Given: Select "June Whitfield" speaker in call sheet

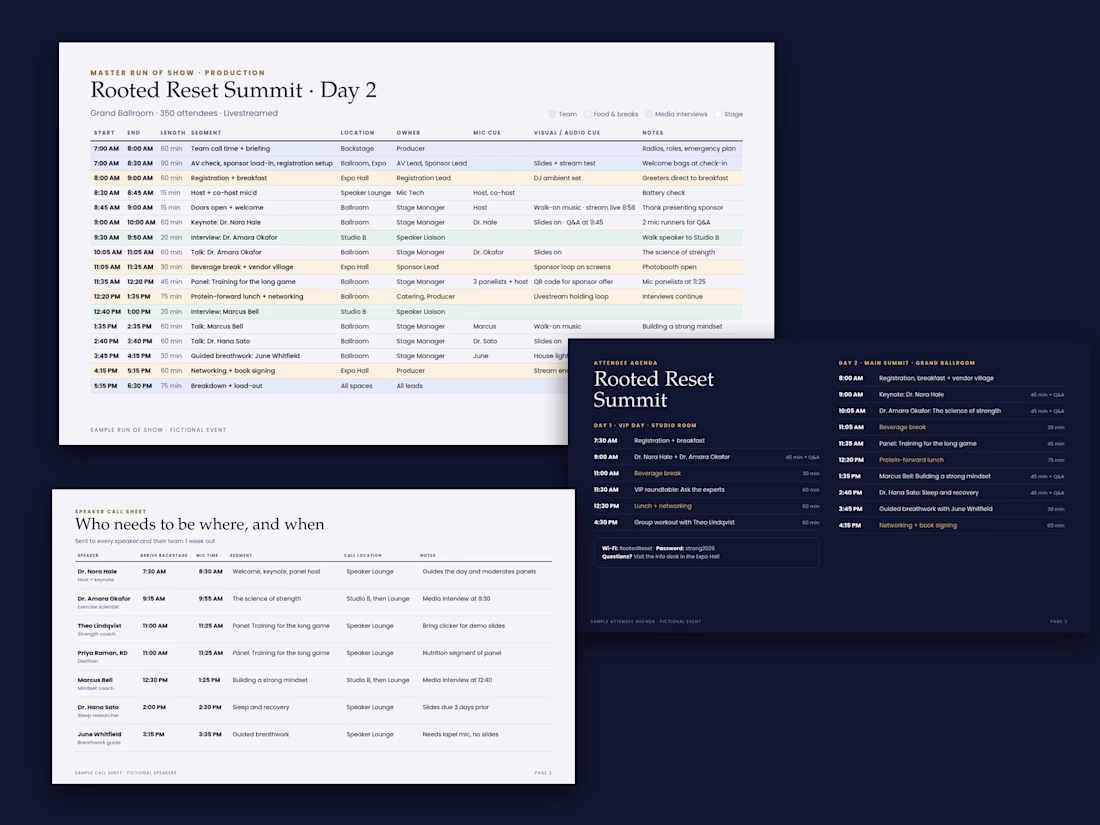Looking at the screenshot, I should tap(99, 735).
